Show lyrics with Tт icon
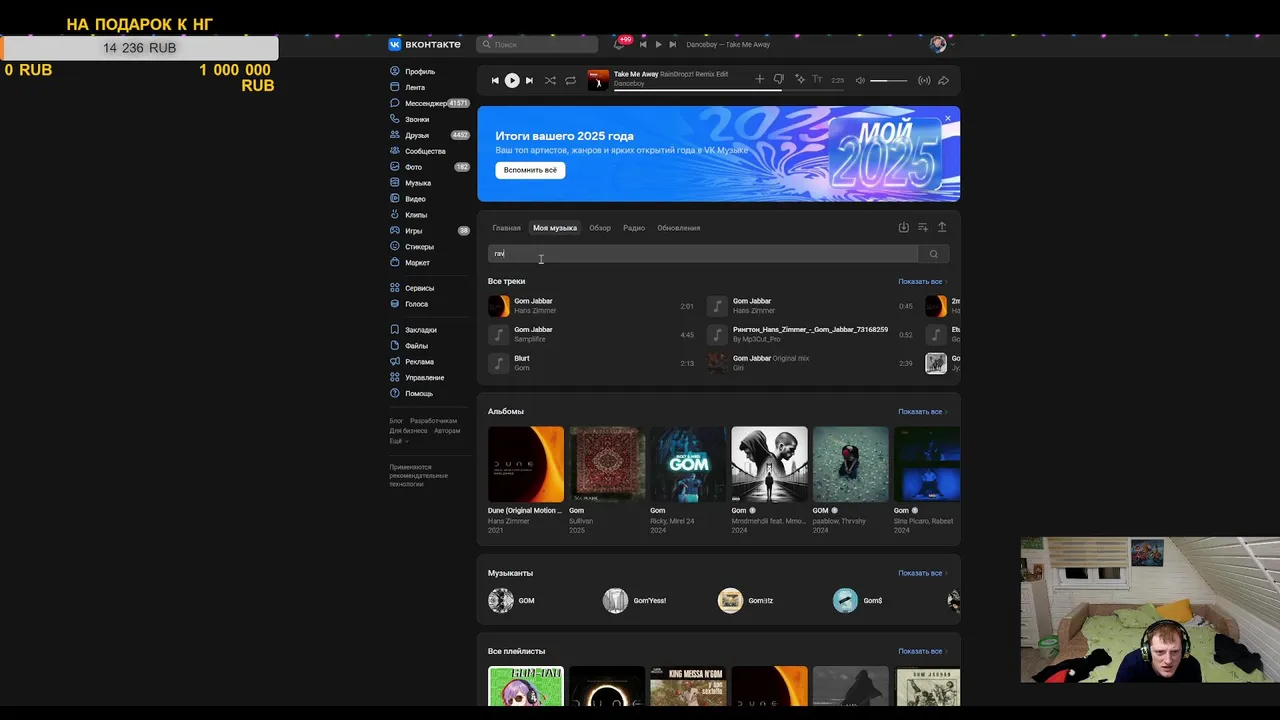Image resolution: width=1280 pixels, height=720 pixels. click(x=817, y=80)
